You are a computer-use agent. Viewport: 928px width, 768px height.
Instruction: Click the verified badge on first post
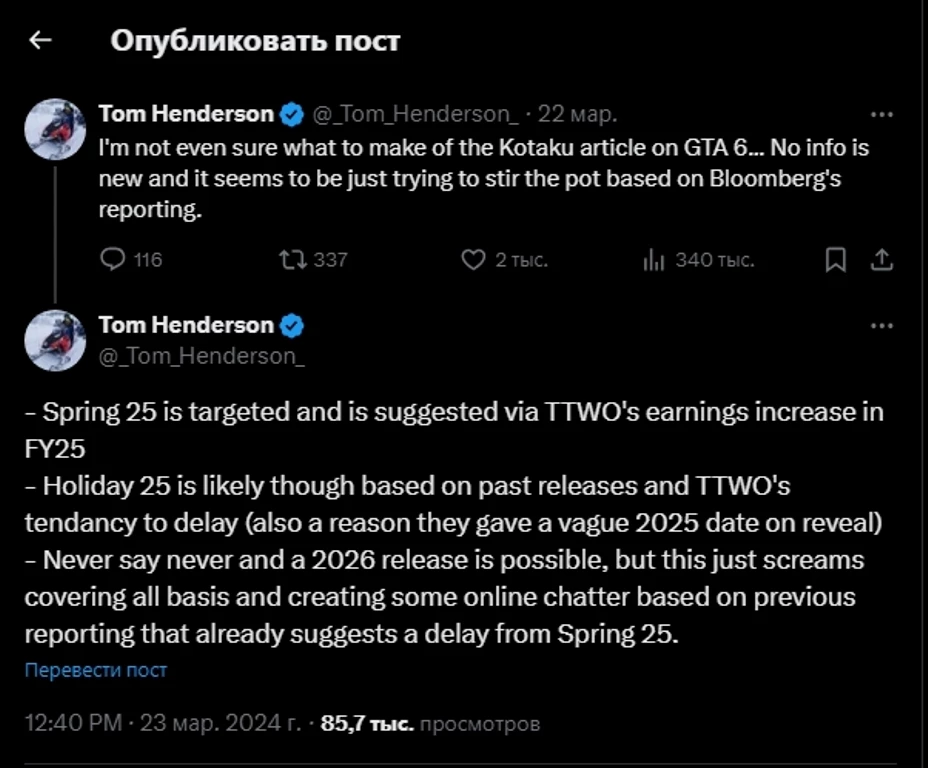pyautogui.click(x=292, y=114)
